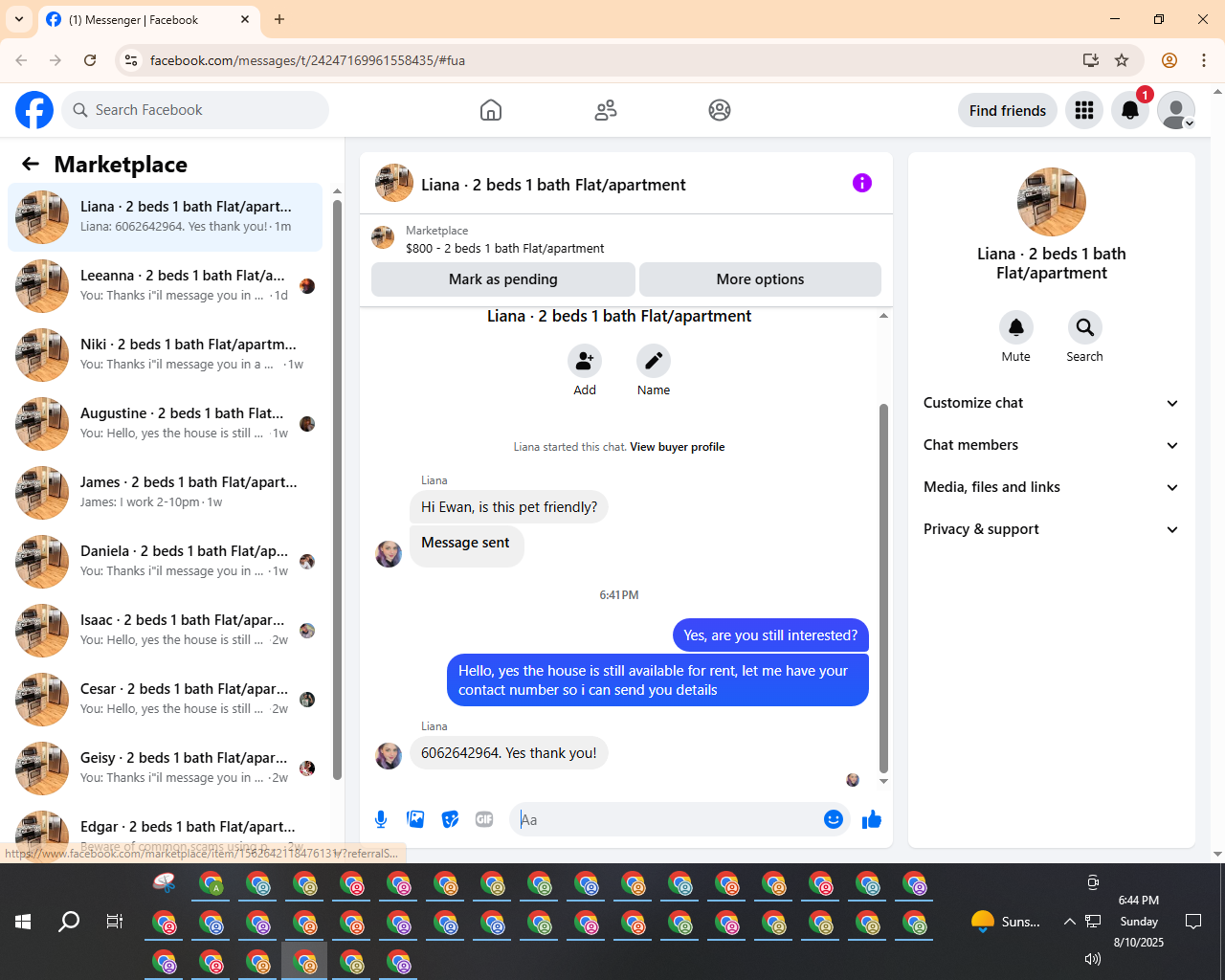Click the message text box
Screen dimensions: 1225x980
tap(666, 819)
